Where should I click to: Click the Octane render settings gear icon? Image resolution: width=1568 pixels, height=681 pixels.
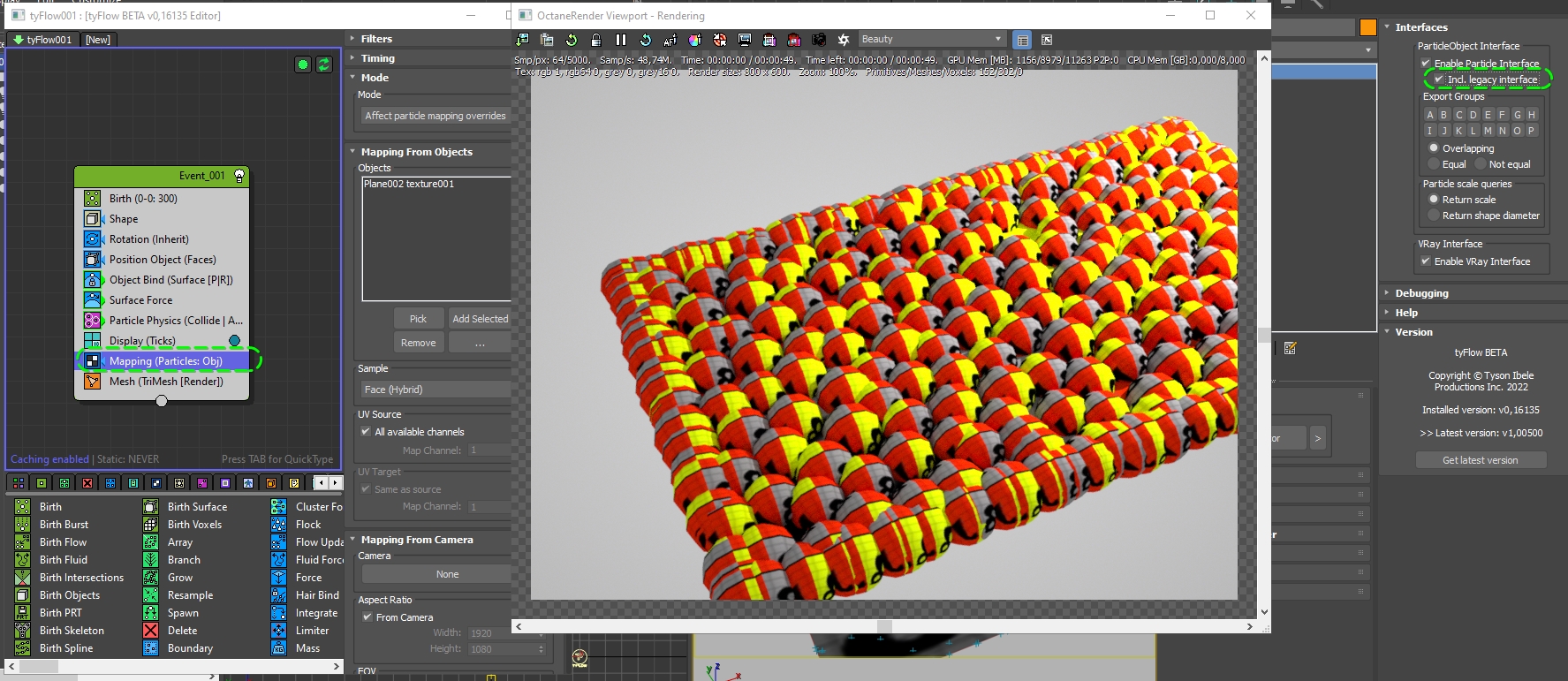coord(844,40)
